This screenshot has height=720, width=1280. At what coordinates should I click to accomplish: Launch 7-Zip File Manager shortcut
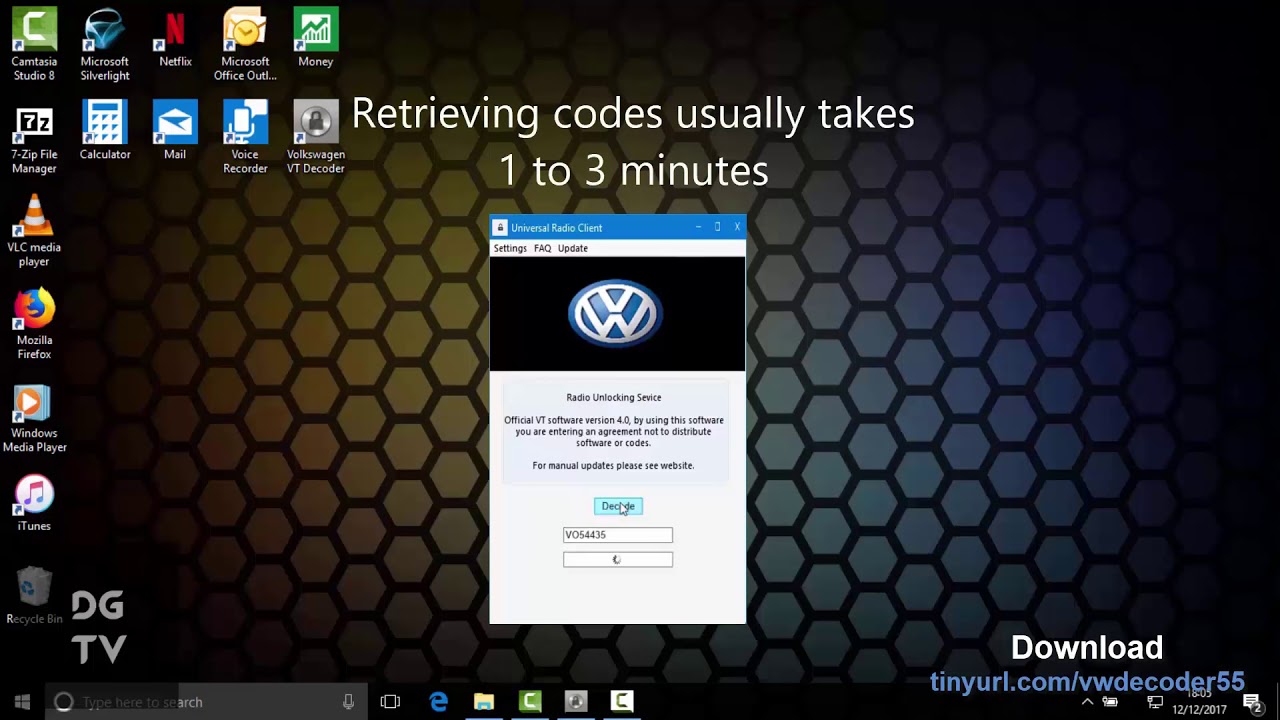coord(34,138)
